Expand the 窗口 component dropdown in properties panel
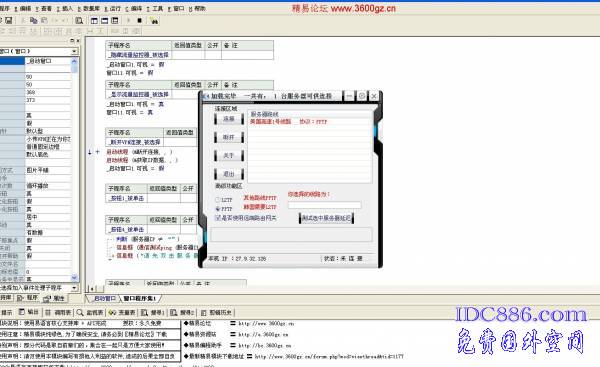The image size is (600, 367). point(74,51)
